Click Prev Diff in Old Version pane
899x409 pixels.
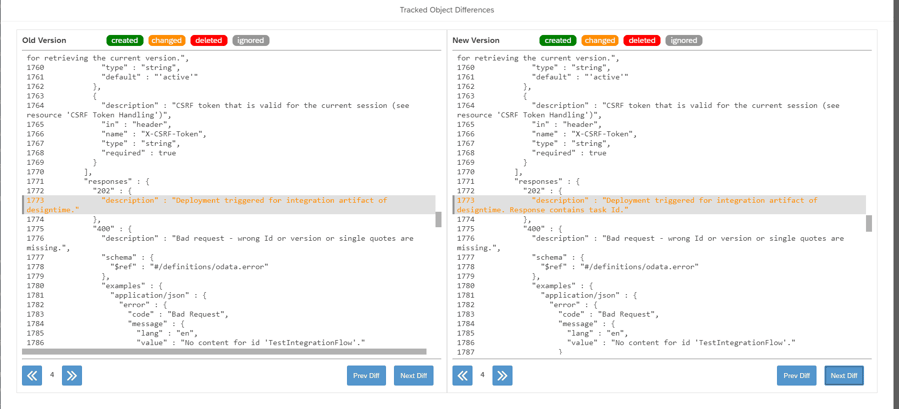click(366, 375)
